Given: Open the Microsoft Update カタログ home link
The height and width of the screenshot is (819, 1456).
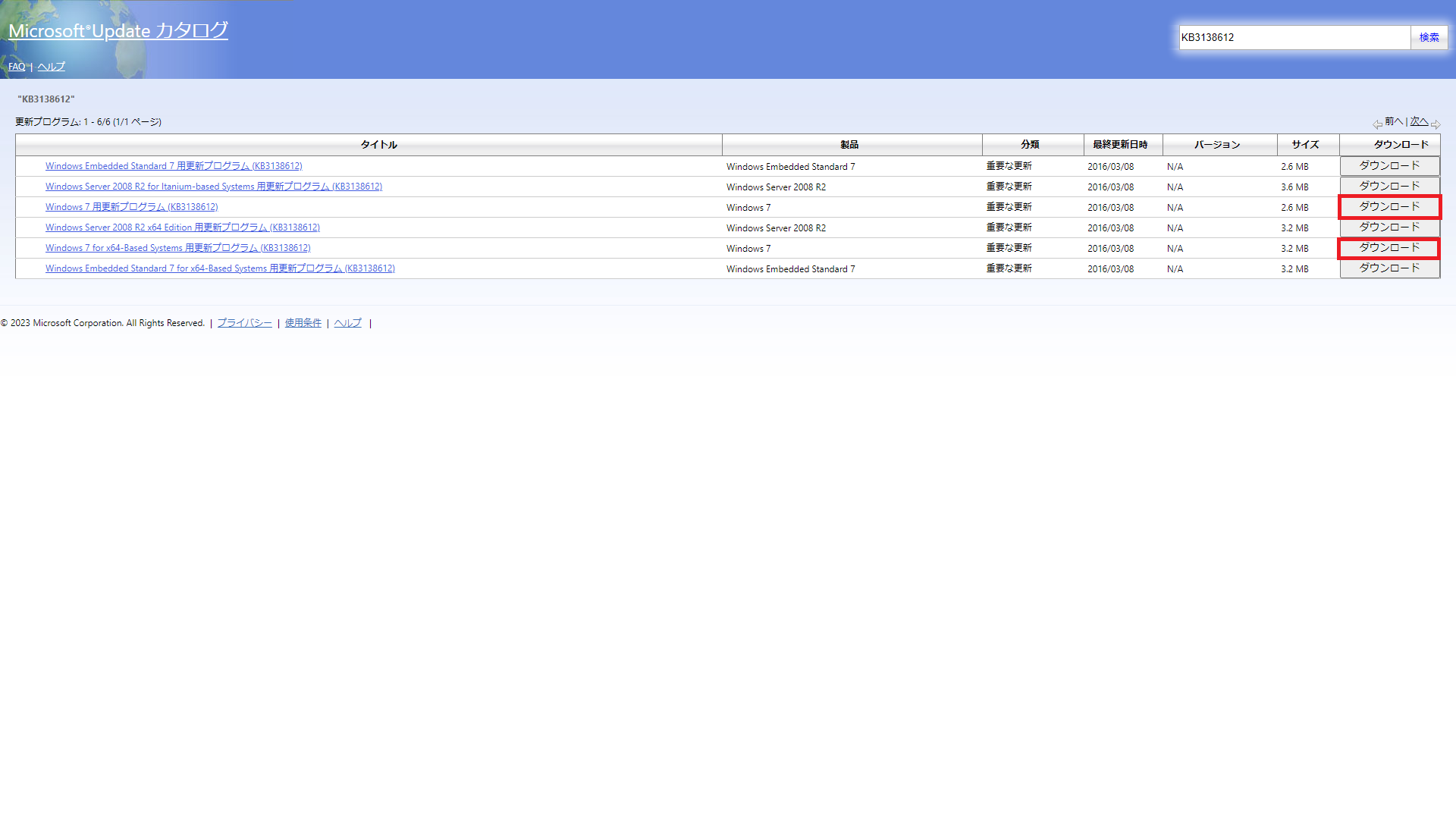Looking at the screenshot, I should pyautogui.click(x=118, y=31).
